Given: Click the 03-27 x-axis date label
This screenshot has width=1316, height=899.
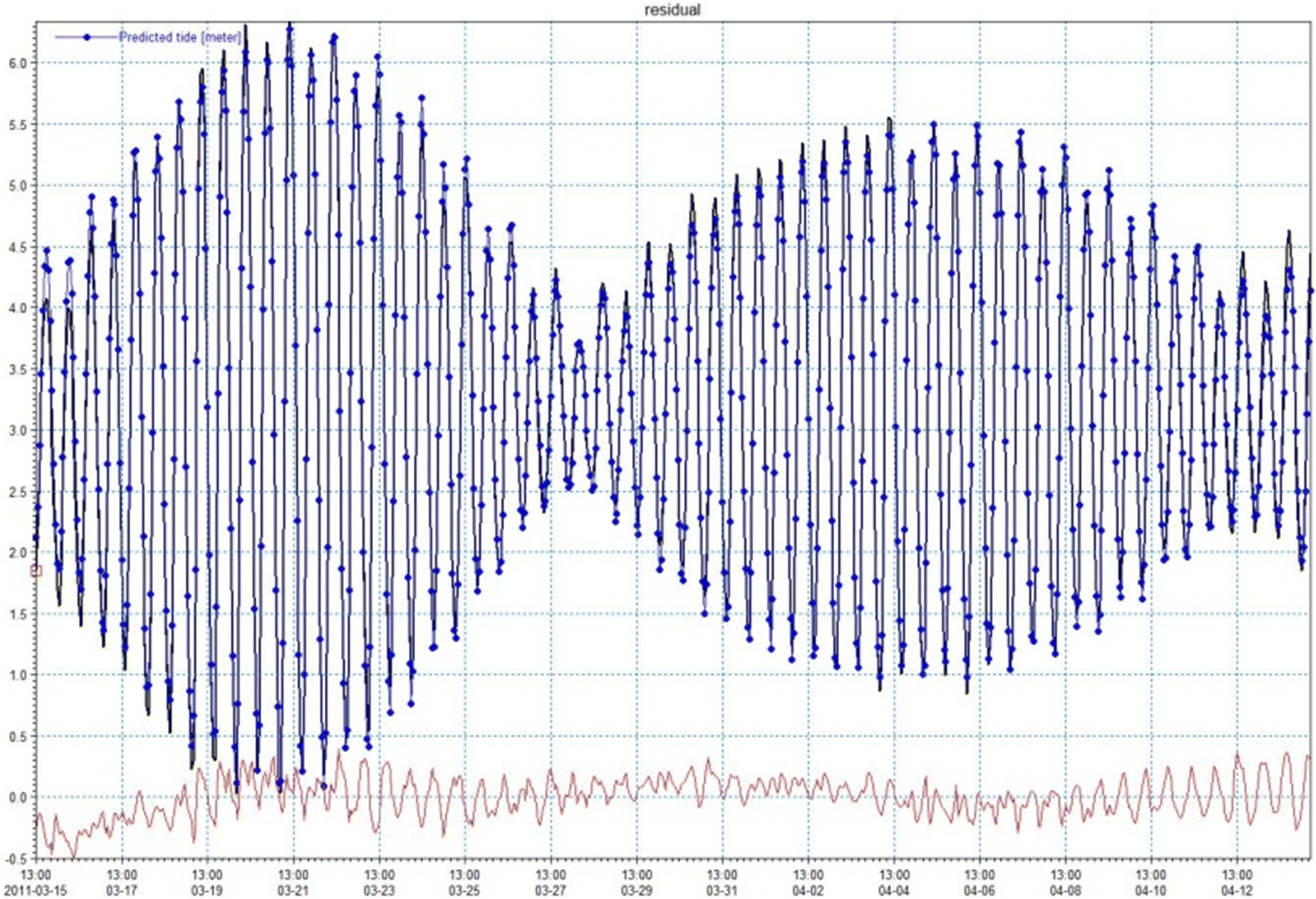Looking at the screenshot, I should click(x=550, y=890).
